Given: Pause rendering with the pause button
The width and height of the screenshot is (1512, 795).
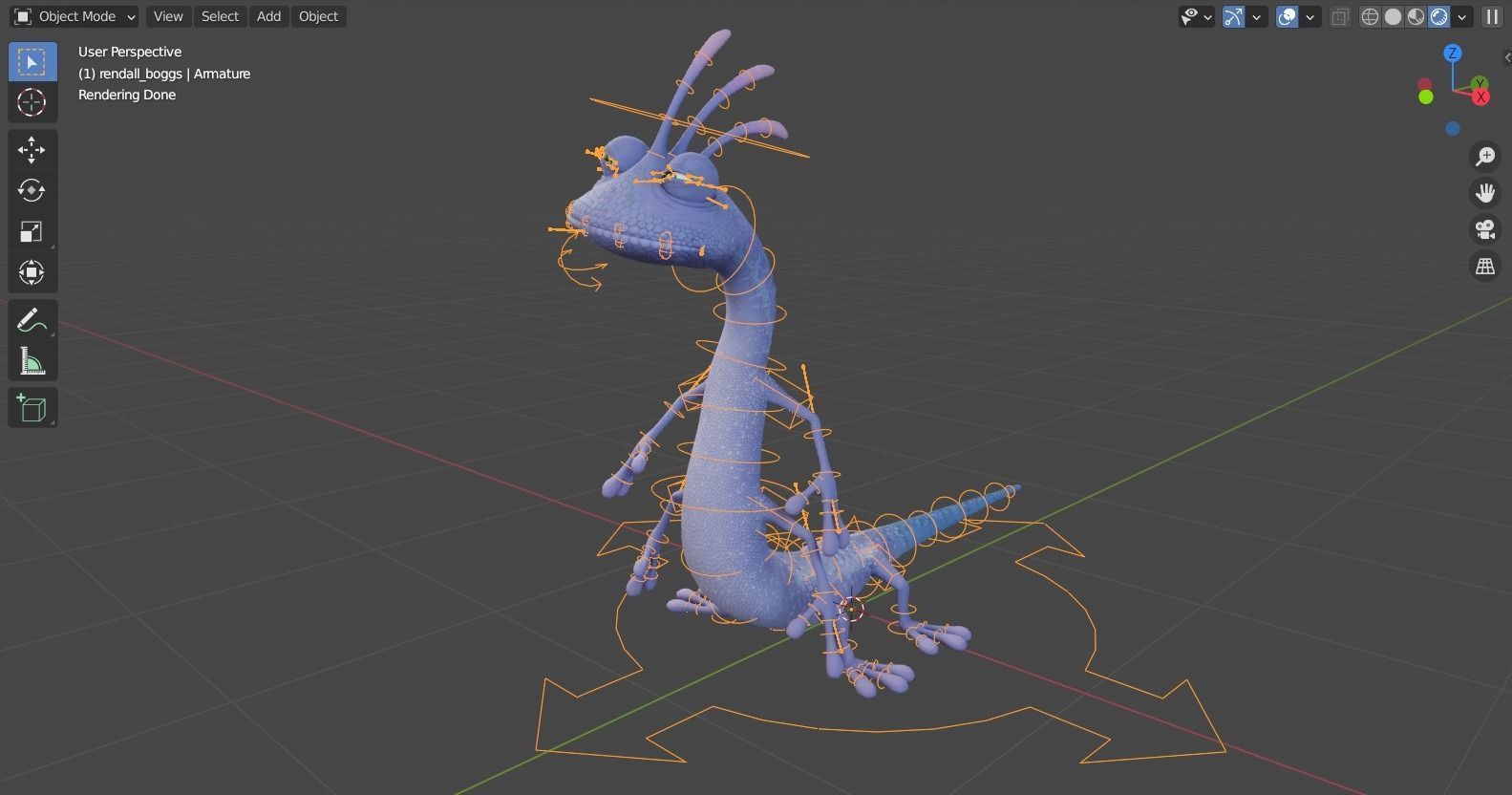Looking at the screenshot, I should [1491, 16].
